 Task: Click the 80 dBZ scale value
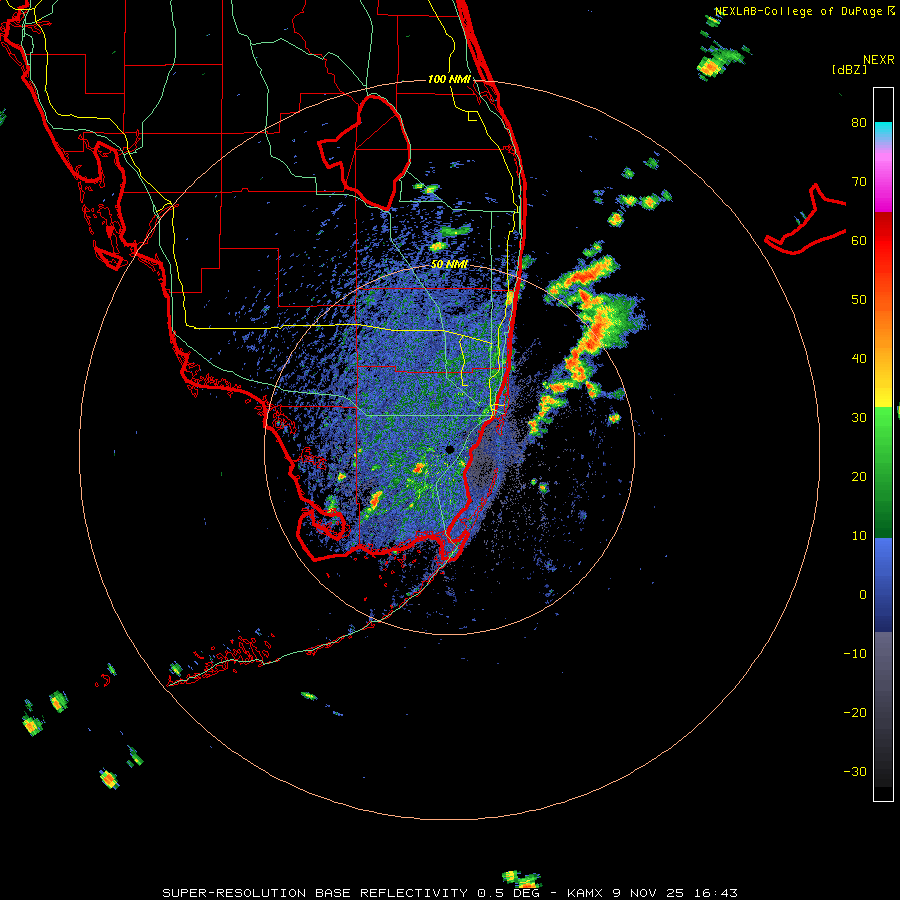tap(859, 123)
